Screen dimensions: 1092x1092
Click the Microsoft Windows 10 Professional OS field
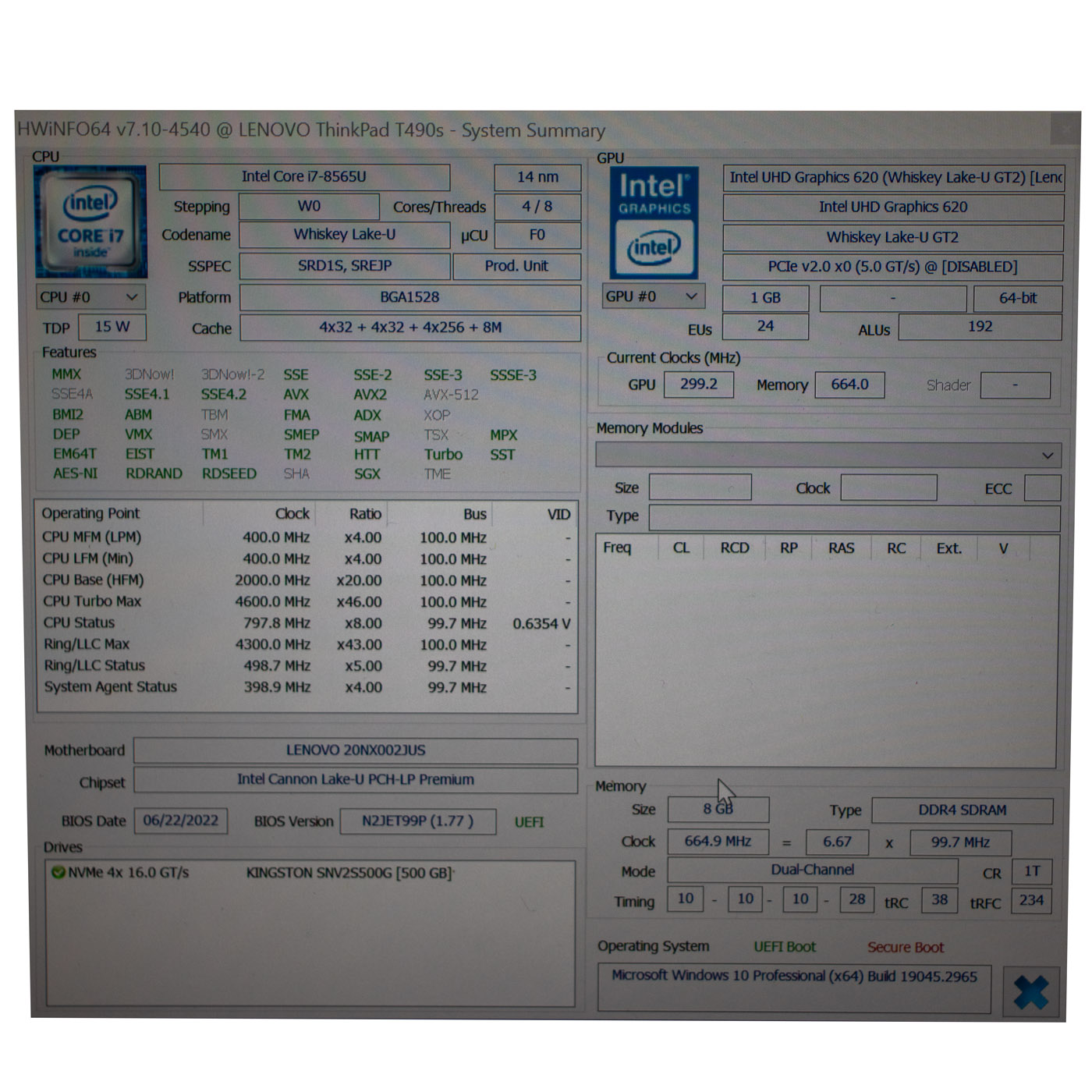click(794, 987)
